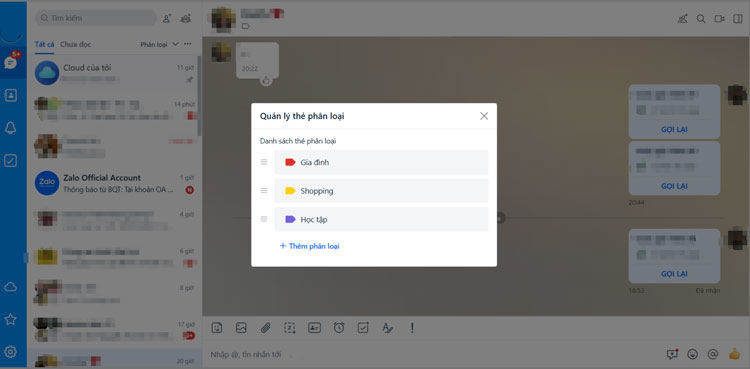Click Thêm phân loại link
750x369 pixels.
[309, 246]
